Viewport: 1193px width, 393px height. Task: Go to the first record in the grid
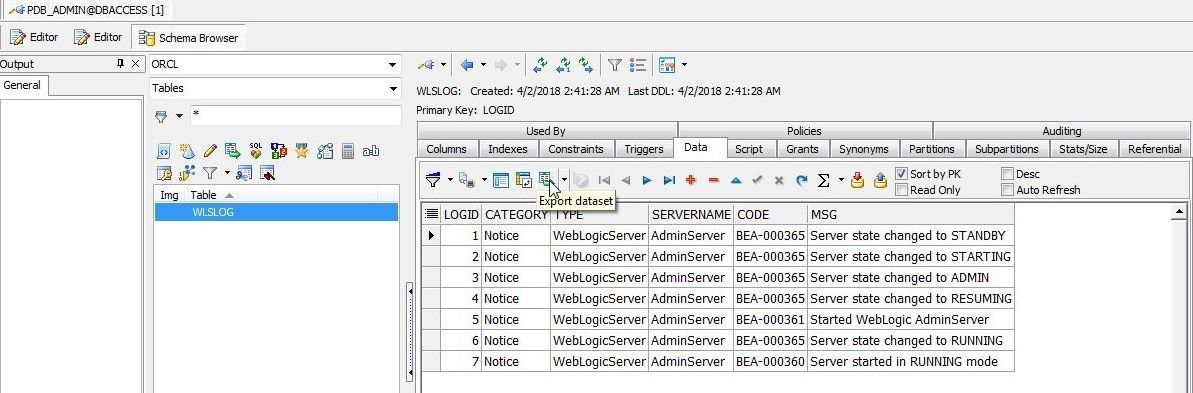tap(604, 180)
